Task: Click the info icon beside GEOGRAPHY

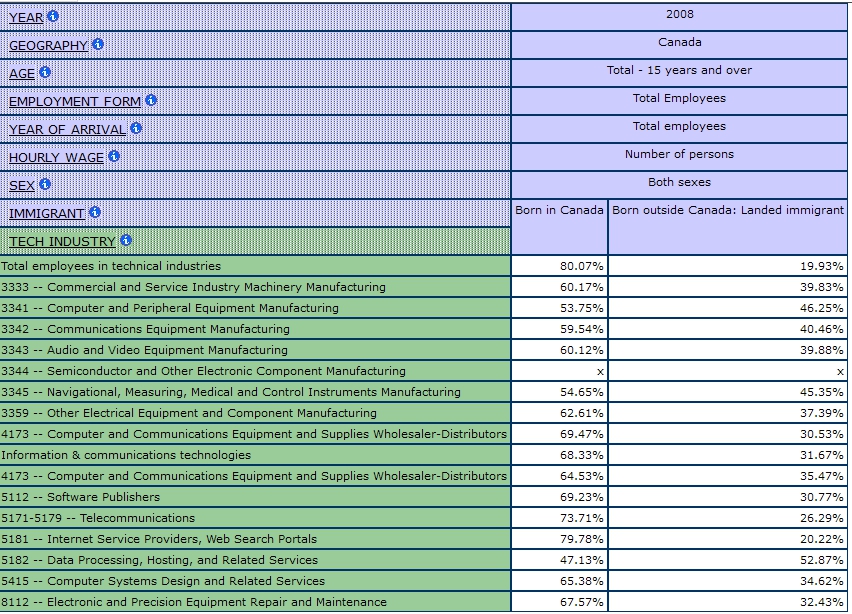Action: pyautogui.click(x=97, y=44)
